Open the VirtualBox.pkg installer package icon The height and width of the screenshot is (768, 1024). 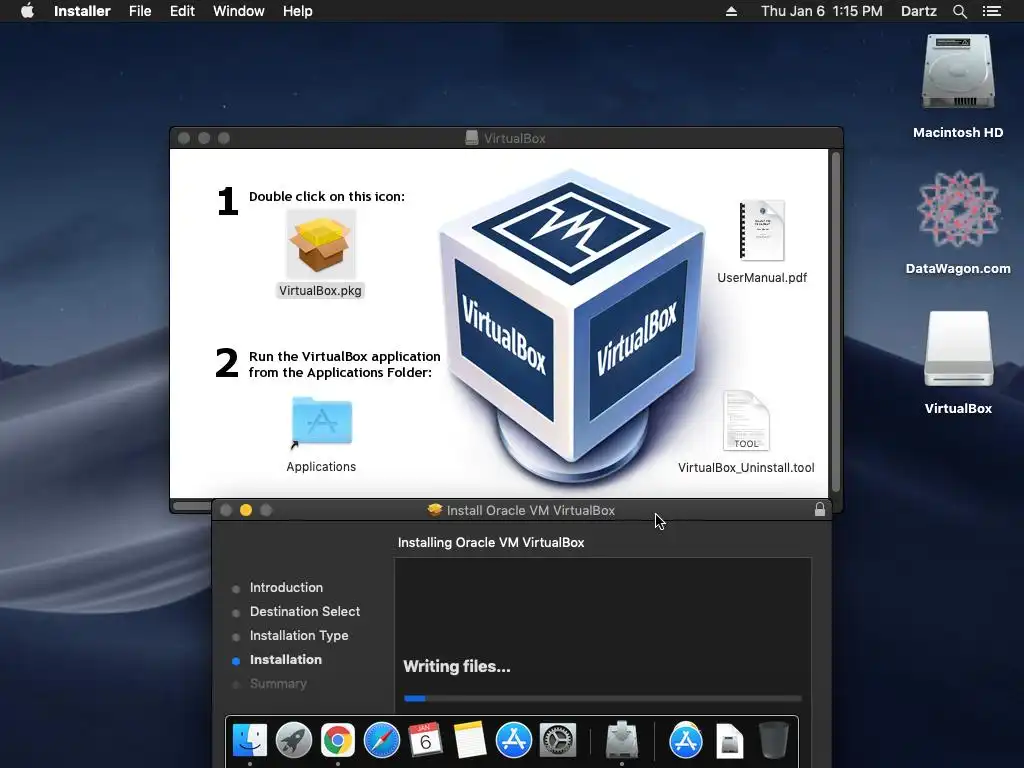[321, 244]
